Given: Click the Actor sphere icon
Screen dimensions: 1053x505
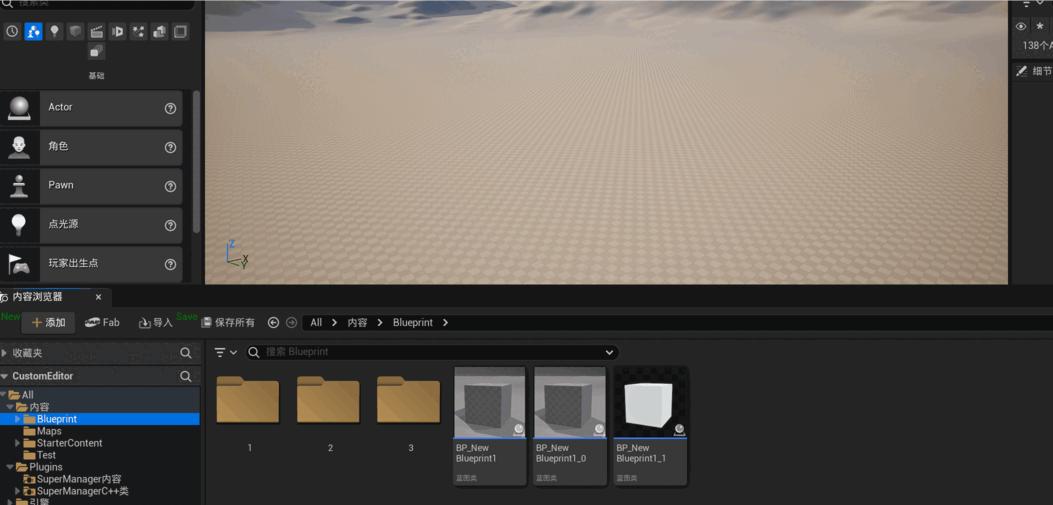Looking at the screenshot, I should coord(19,108).
